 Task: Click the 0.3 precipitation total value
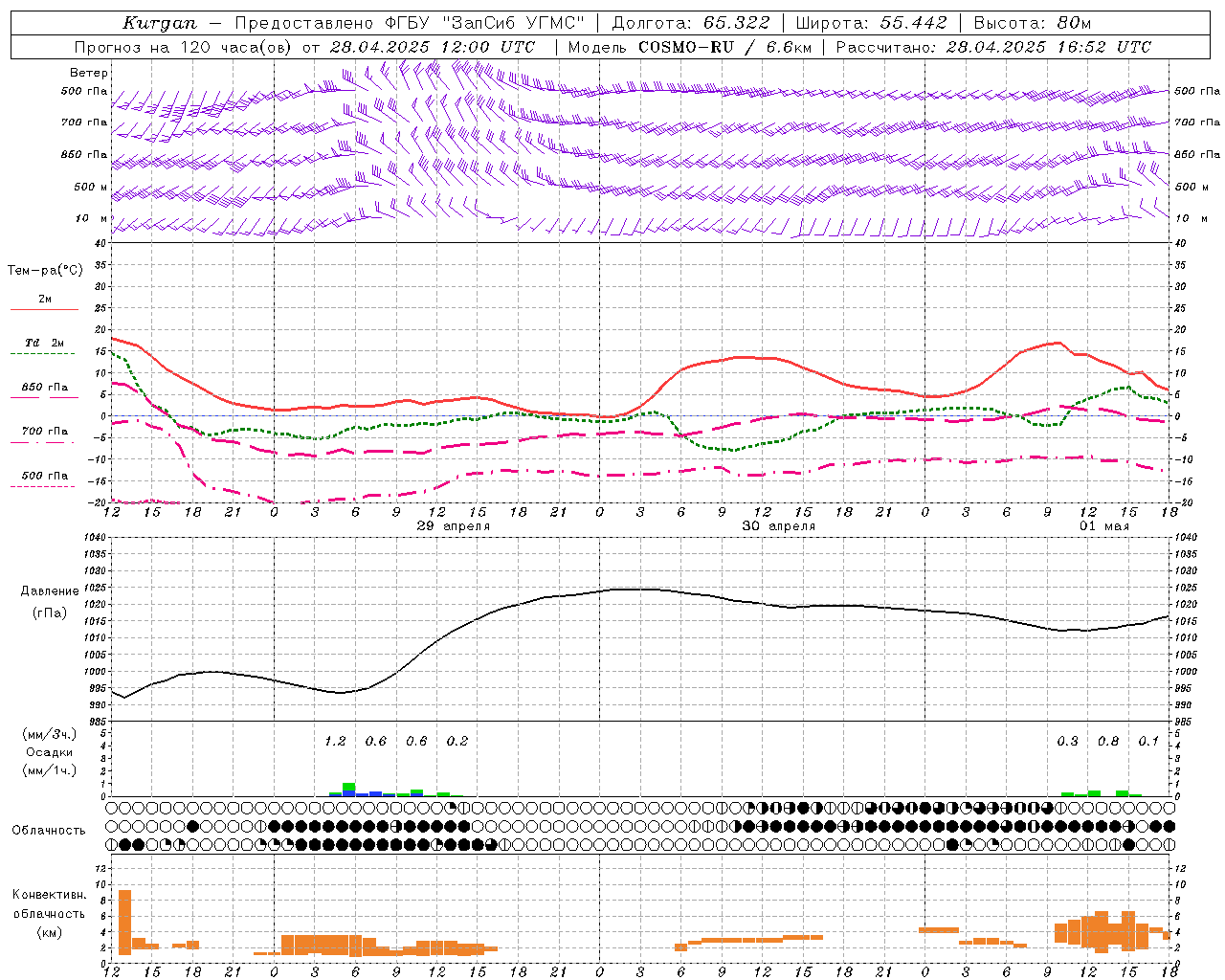[1067, 742]
